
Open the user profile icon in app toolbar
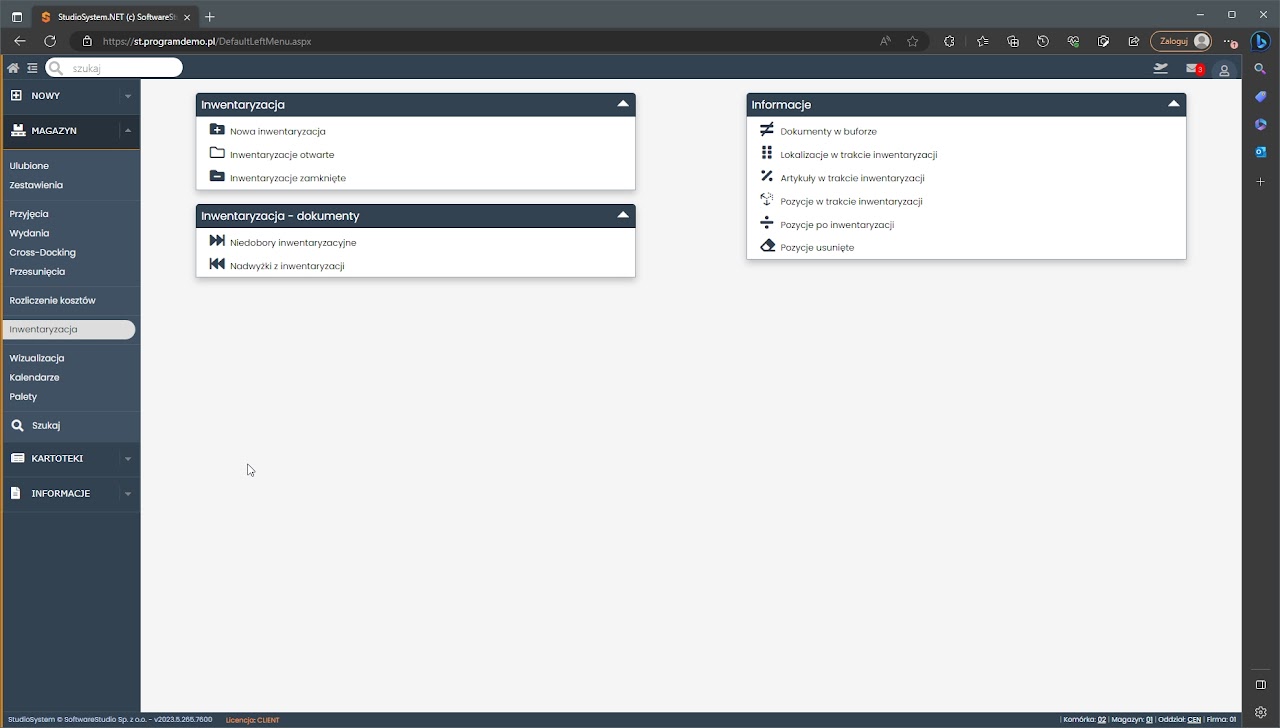[1224, 70]
